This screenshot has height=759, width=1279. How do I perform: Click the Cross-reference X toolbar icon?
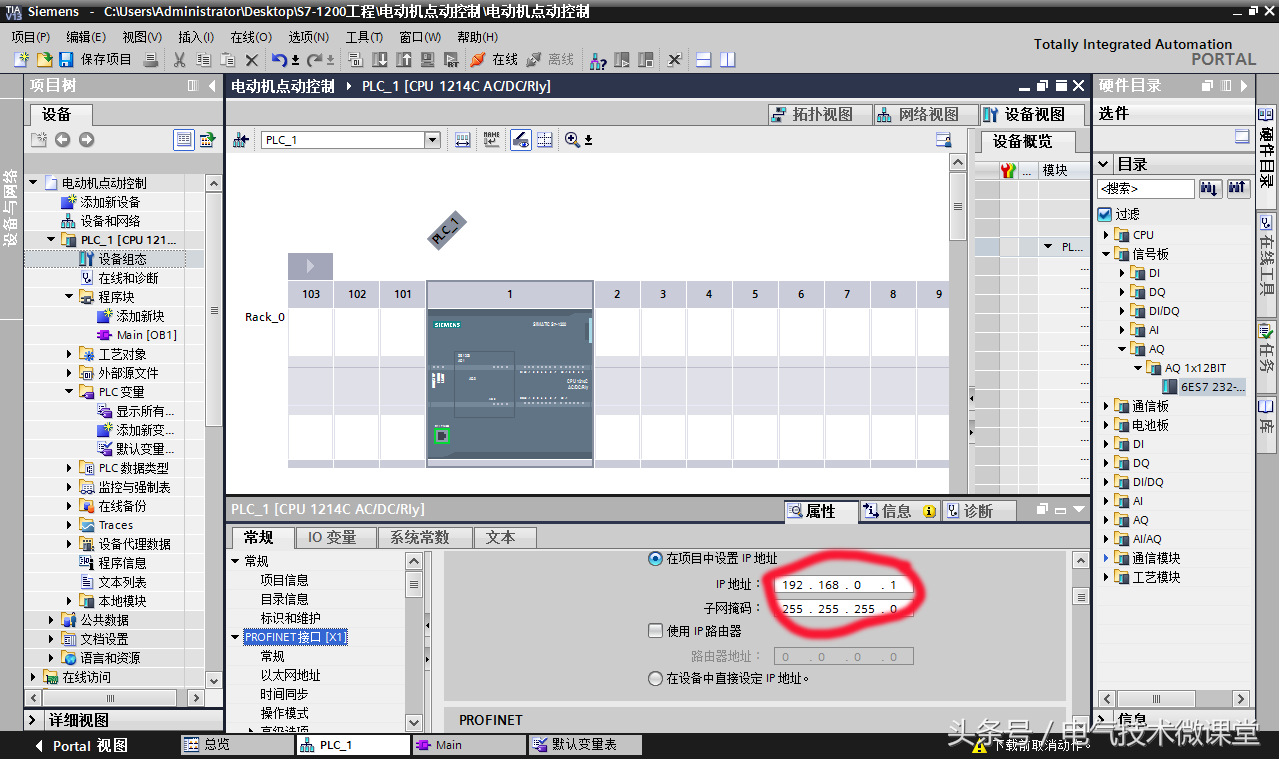[675, 60]
